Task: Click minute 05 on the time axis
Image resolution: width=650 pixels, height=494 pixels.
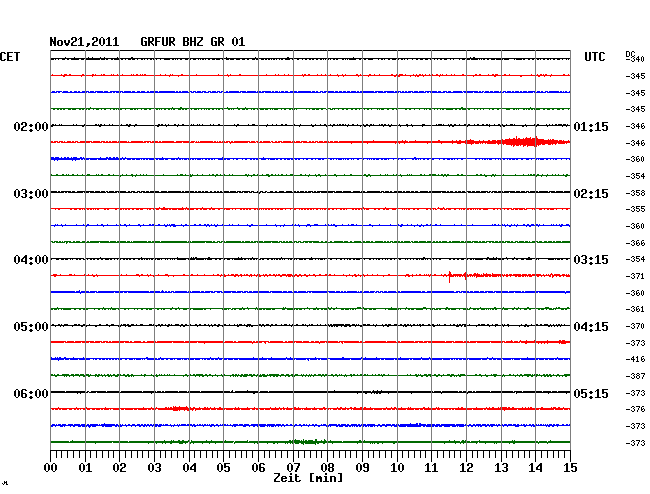Action: (223, 468)
